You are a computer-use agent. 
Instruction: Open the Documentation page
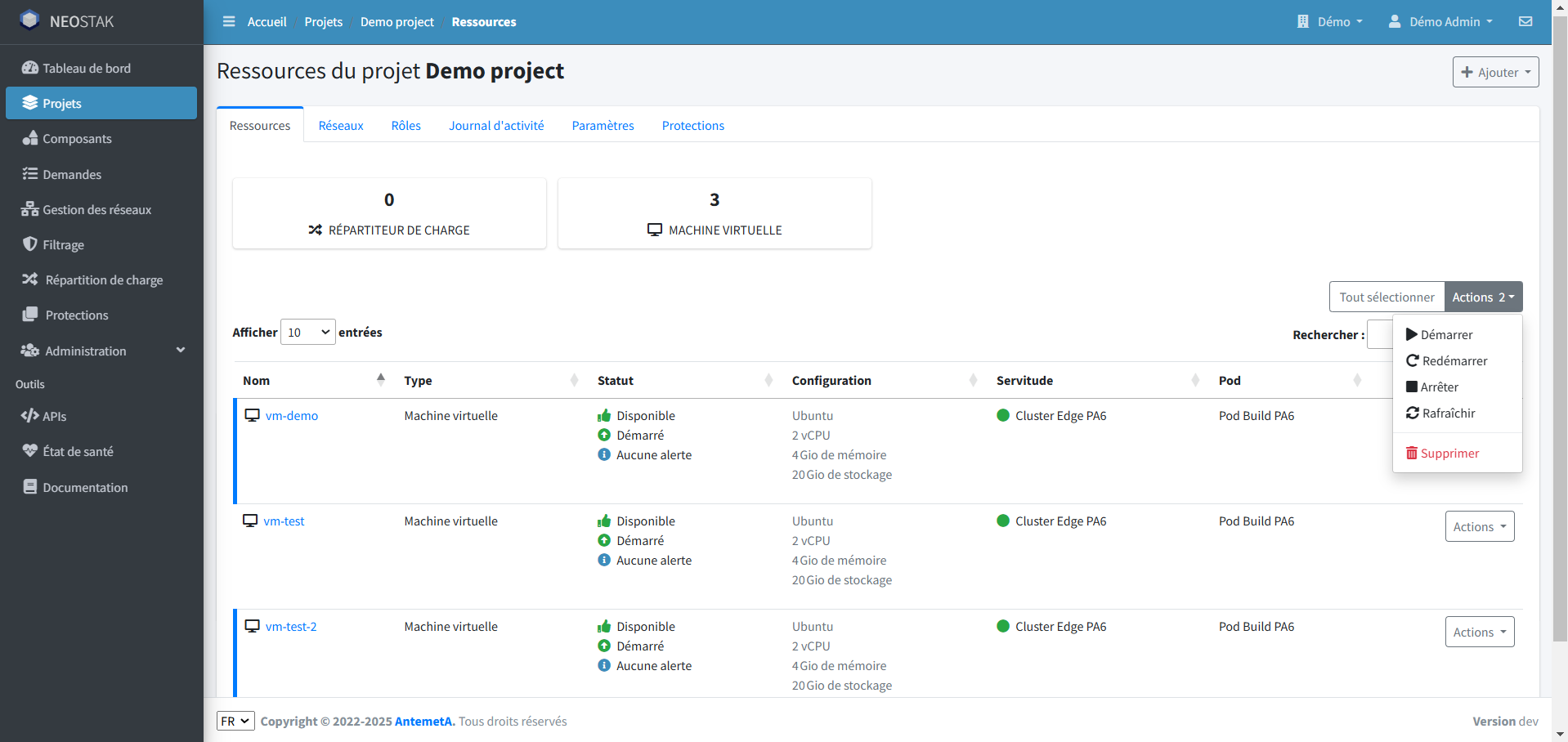click(84, 487)
